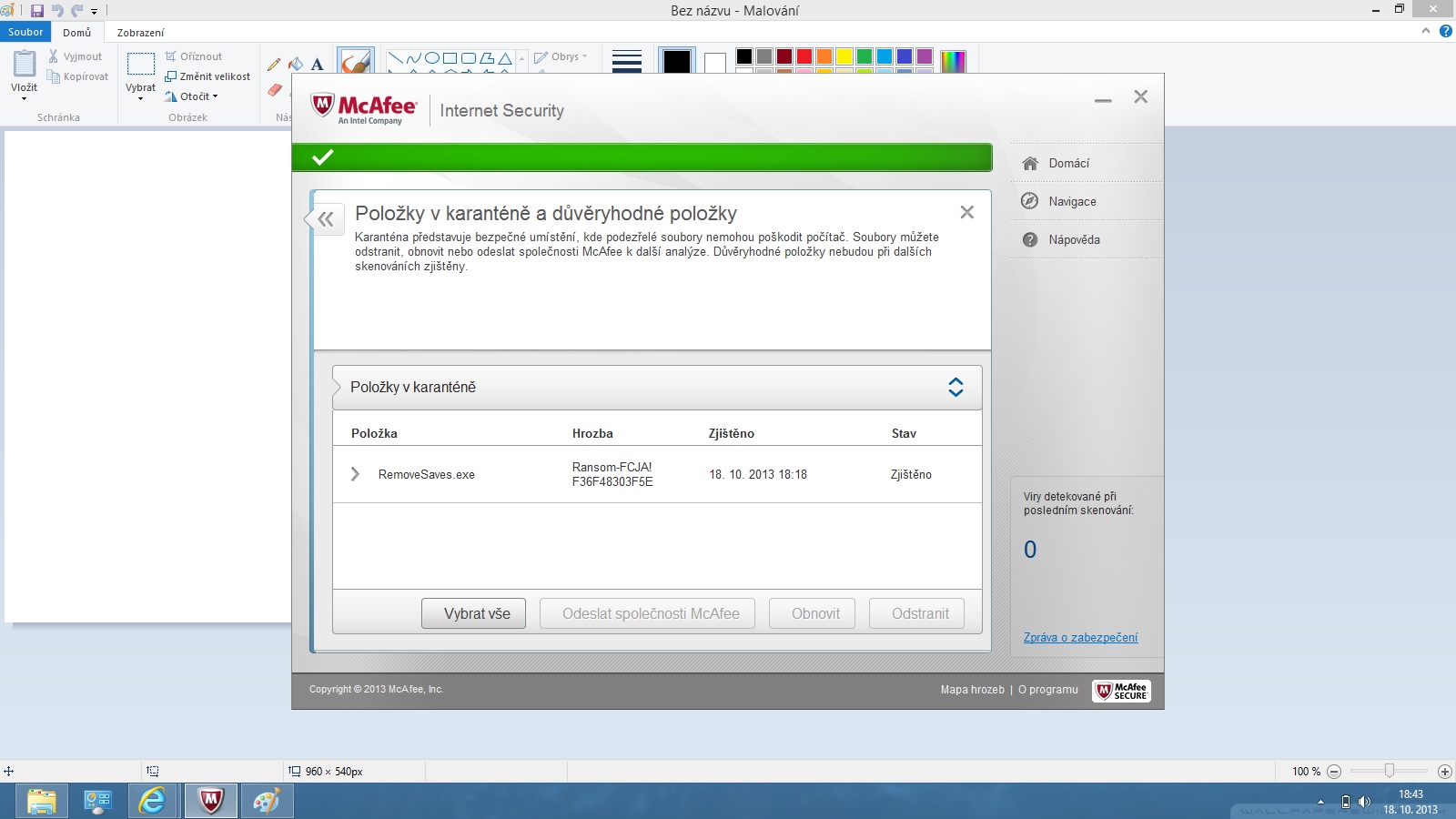This screenshot has height=819, width=1456.
Task: Switch to the Domů ribbon tab
Action: [76, 33]
